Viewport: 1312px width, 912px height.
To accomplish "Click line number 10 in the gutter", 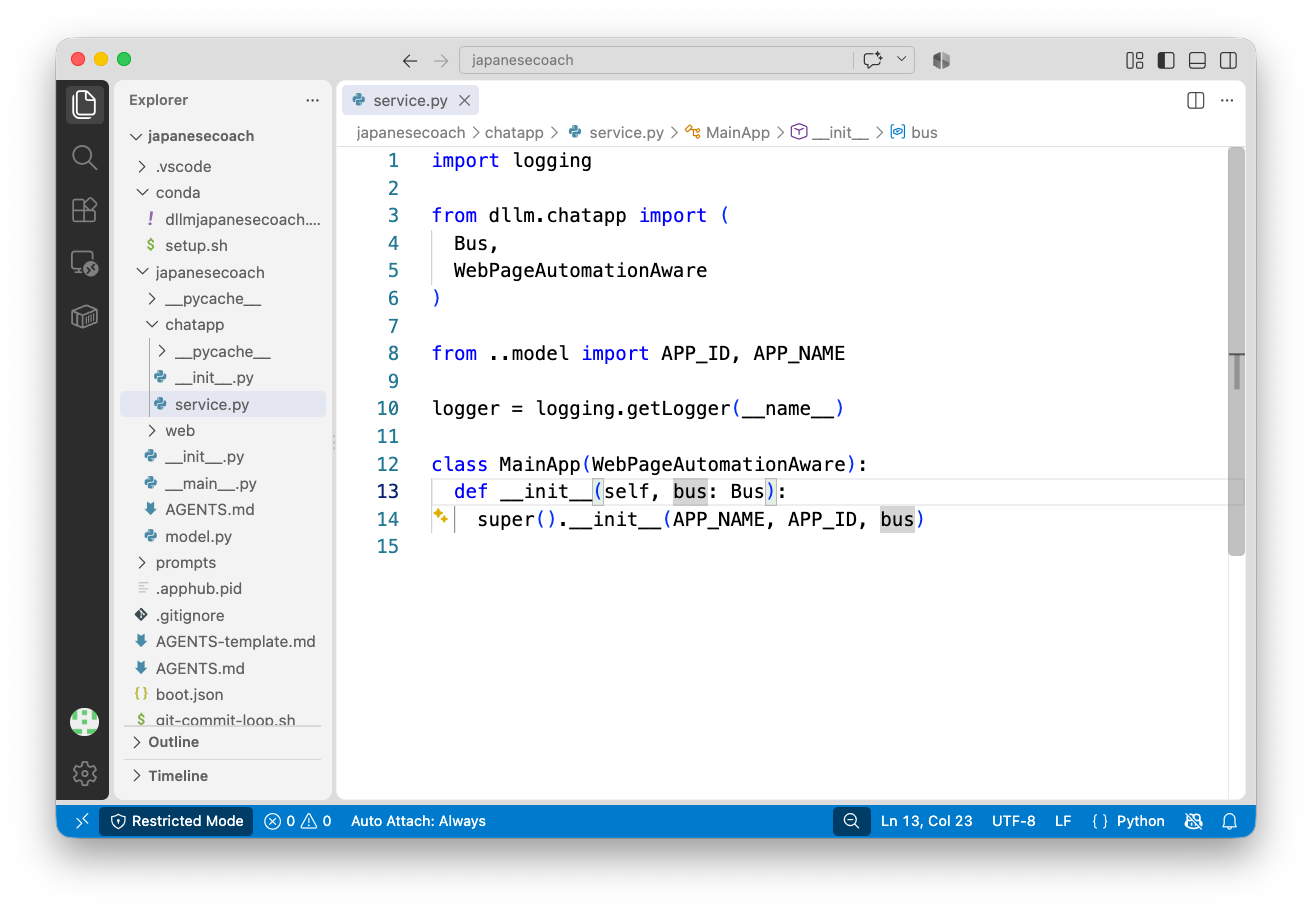I will (387, 408).
